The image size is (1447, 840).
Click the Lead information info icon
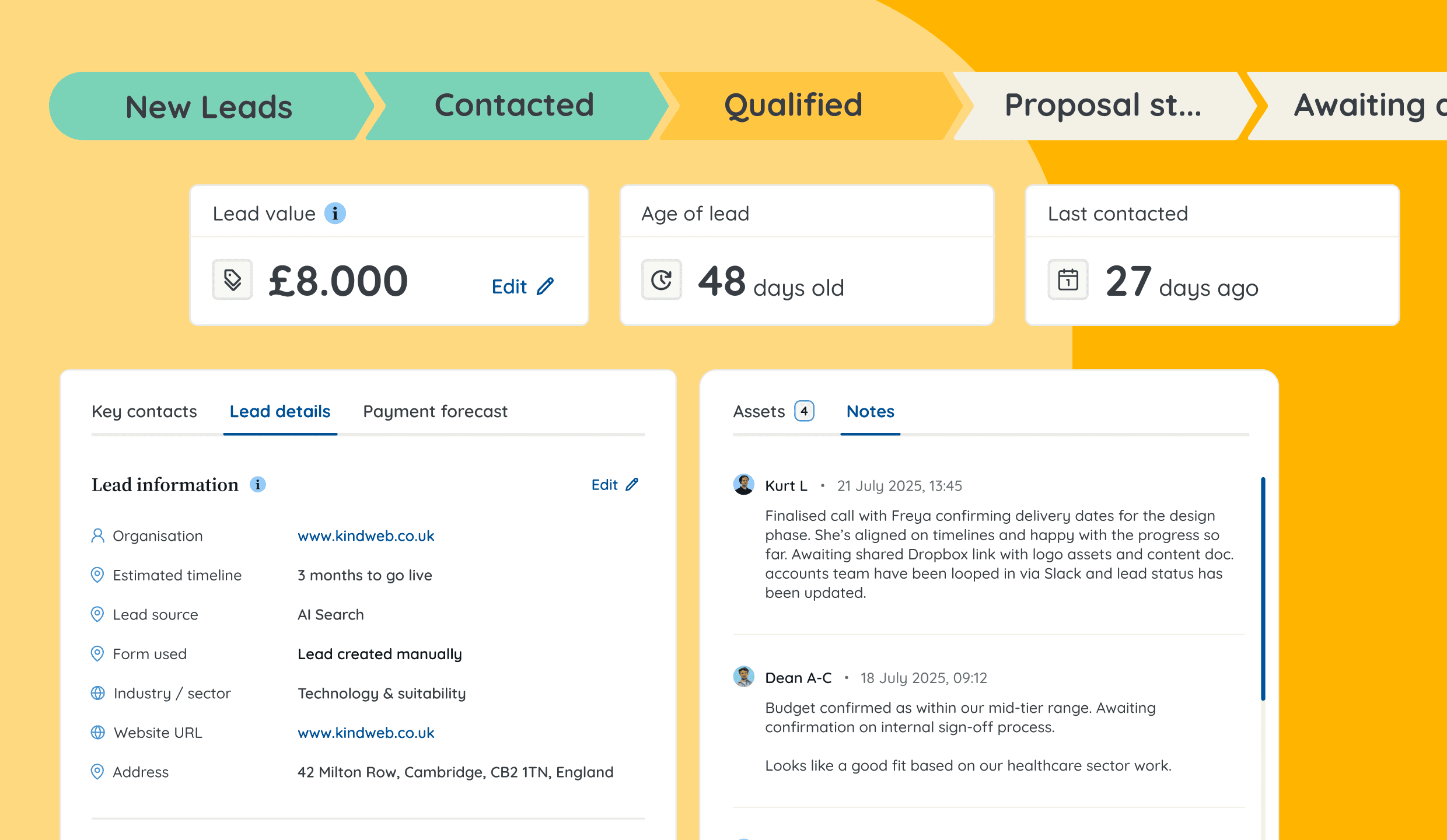click(x=257, y=484)
